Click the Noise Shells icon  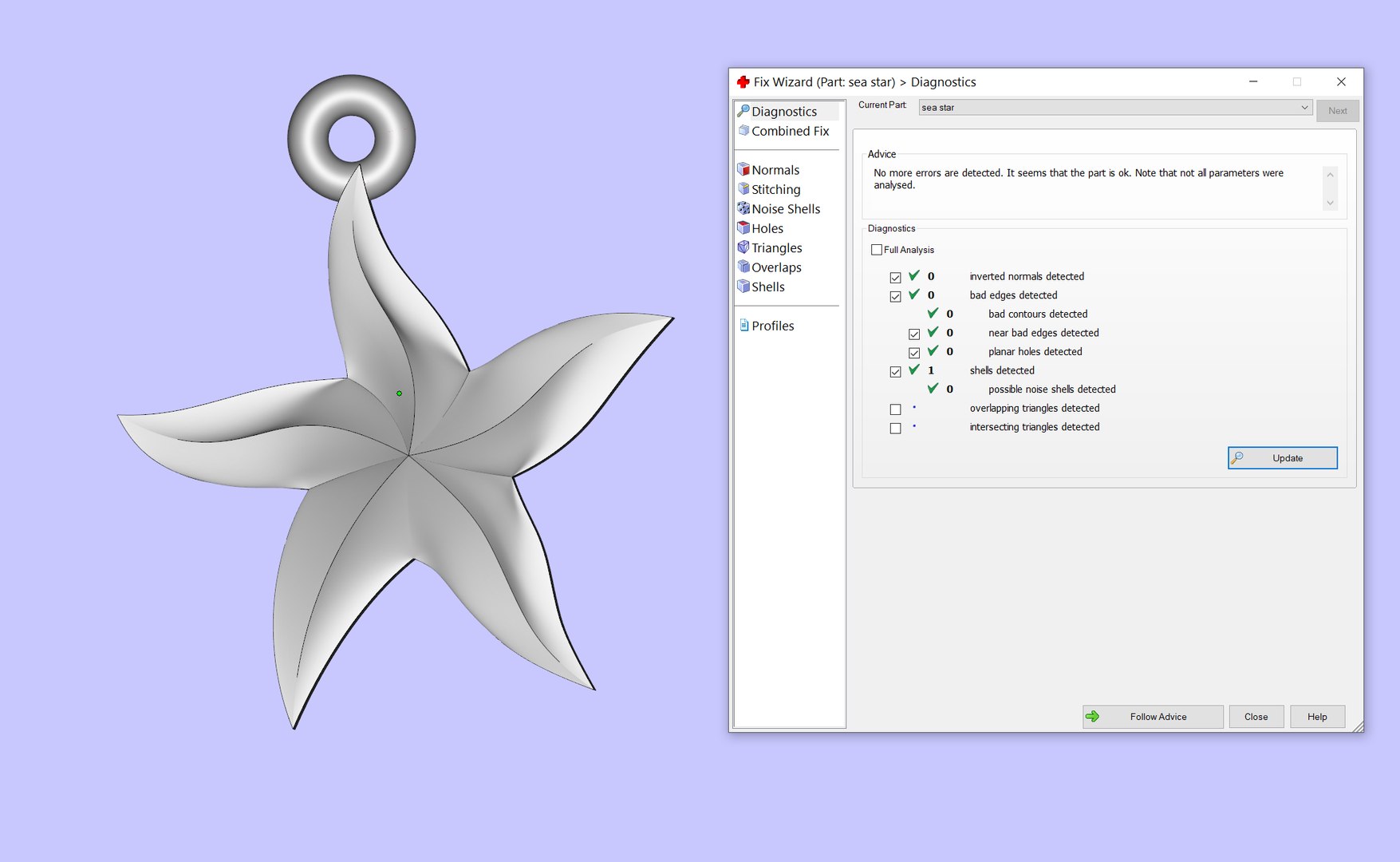743,208
